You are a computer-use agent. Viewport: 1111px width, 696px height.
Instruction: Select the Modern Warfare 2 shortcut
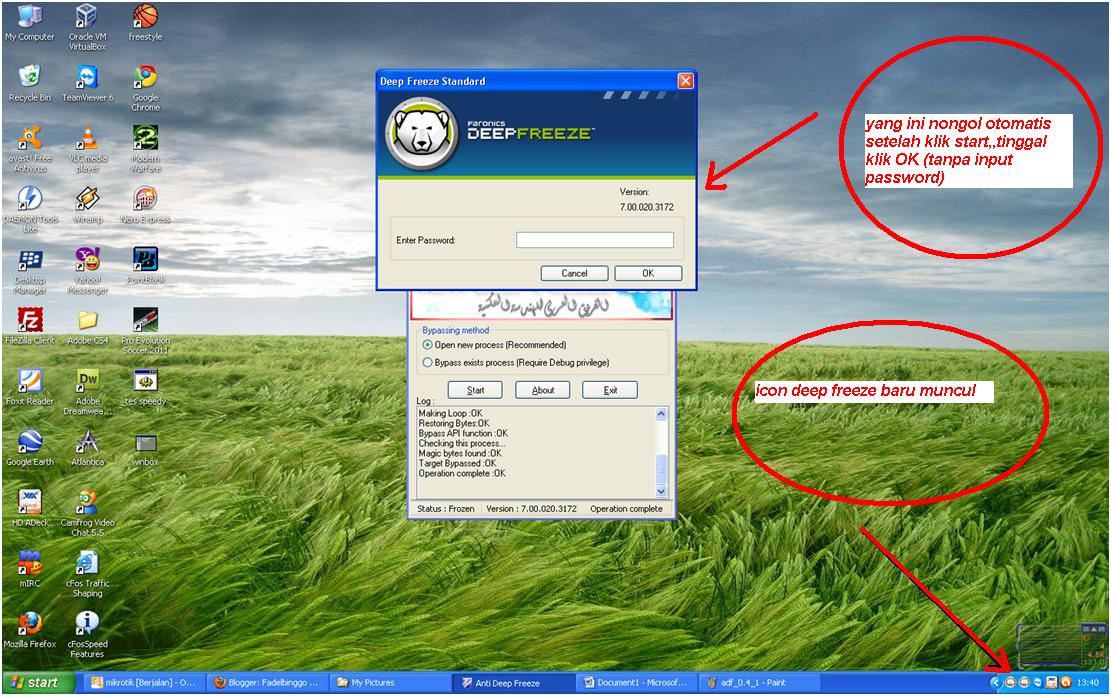point(145,149)
